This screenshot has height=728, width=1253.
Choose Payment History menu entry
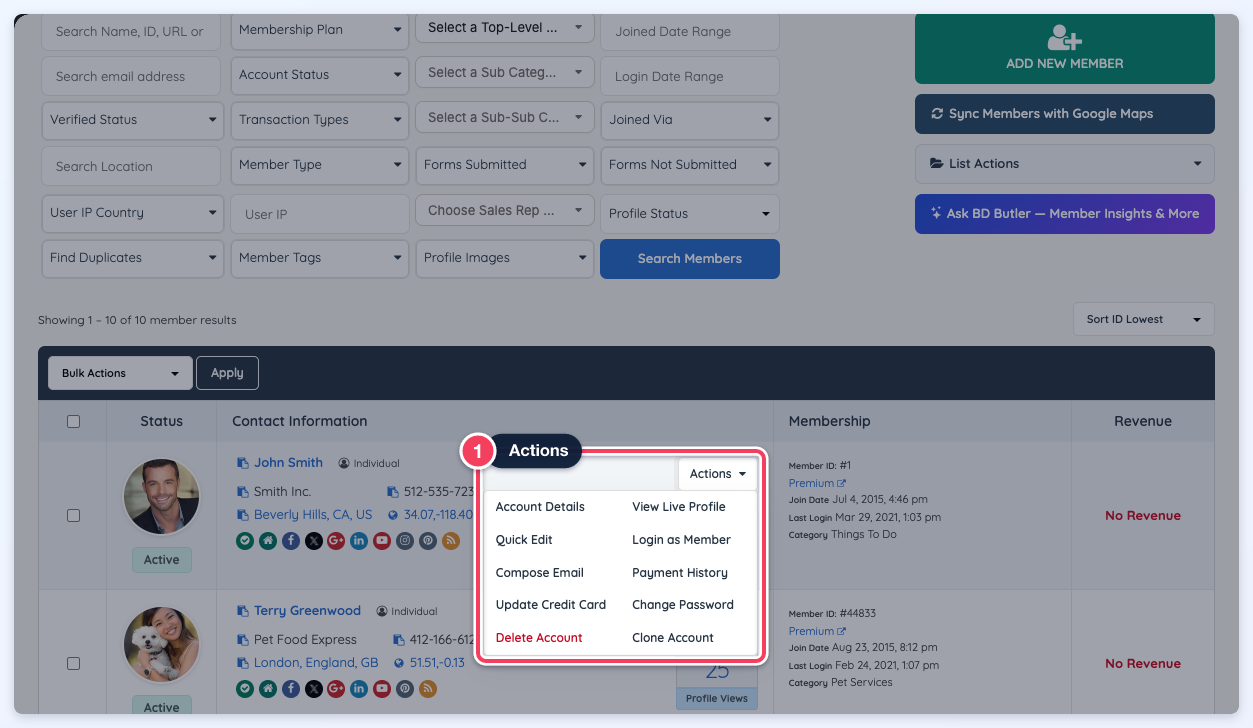tap(680, 573)
